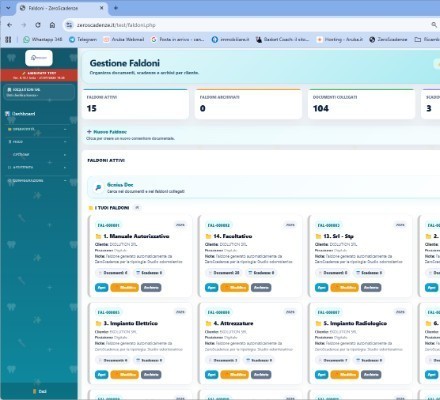Open the Whatsapp bookmark
Image resolution: width=440 pixels, height=400 pixels.
[x=43, y=39]
